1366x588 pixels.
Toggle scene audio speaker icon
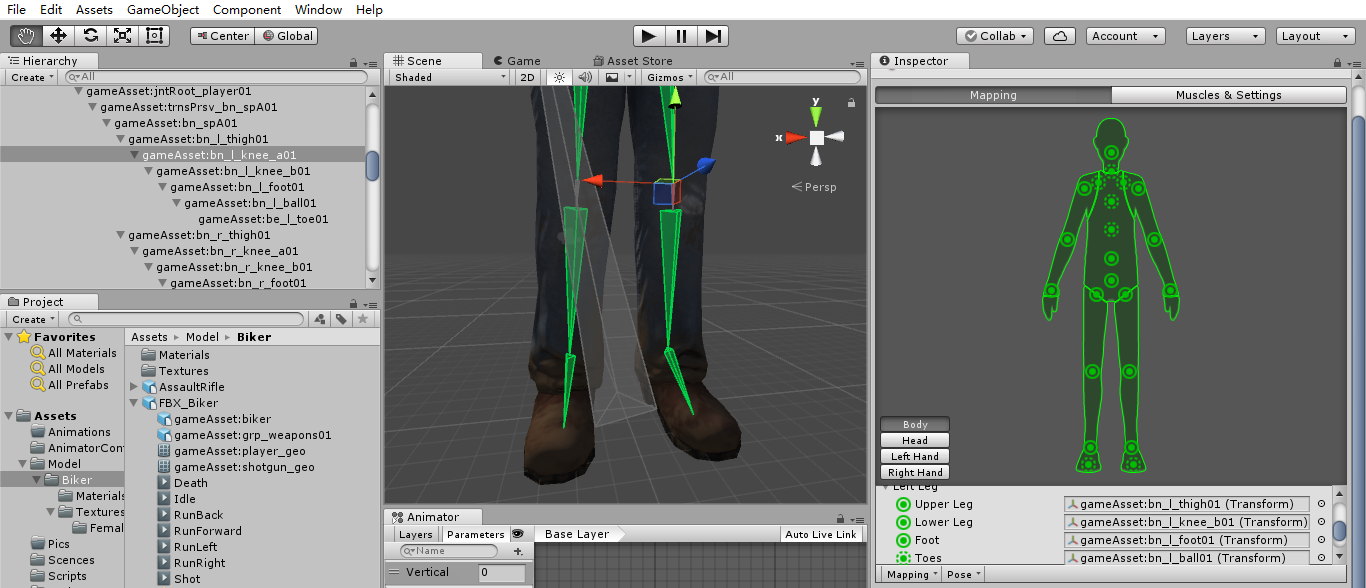click(585, 77)
